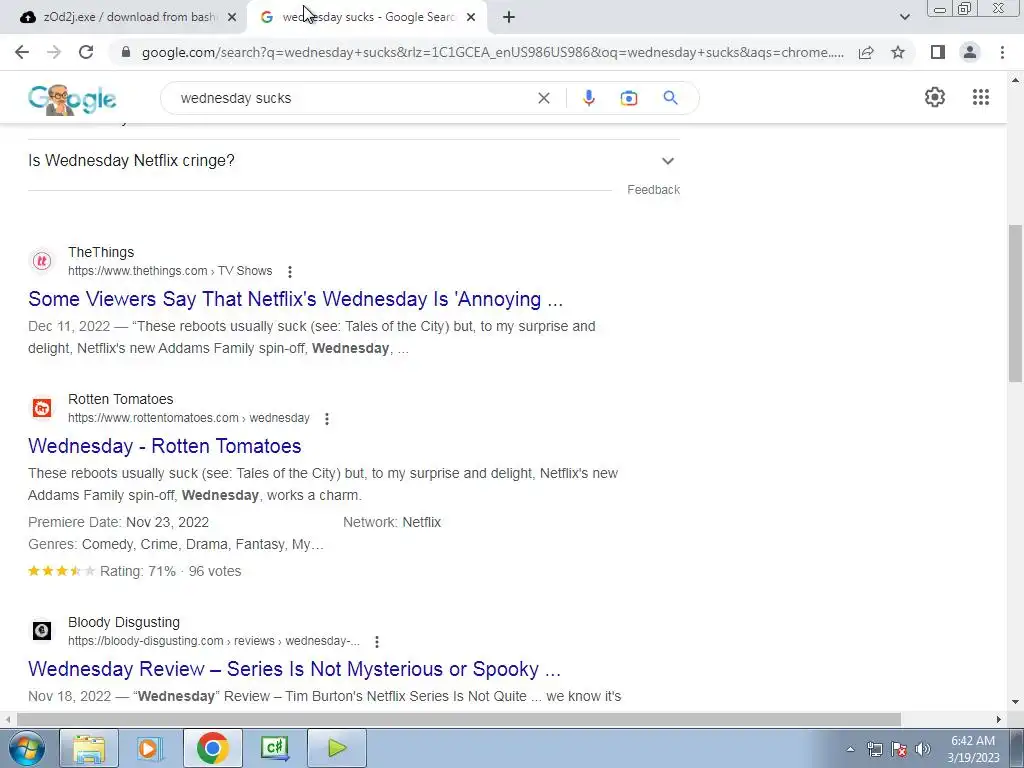Share this page via the share icon
1024x768 pixels.
point(866,52)
